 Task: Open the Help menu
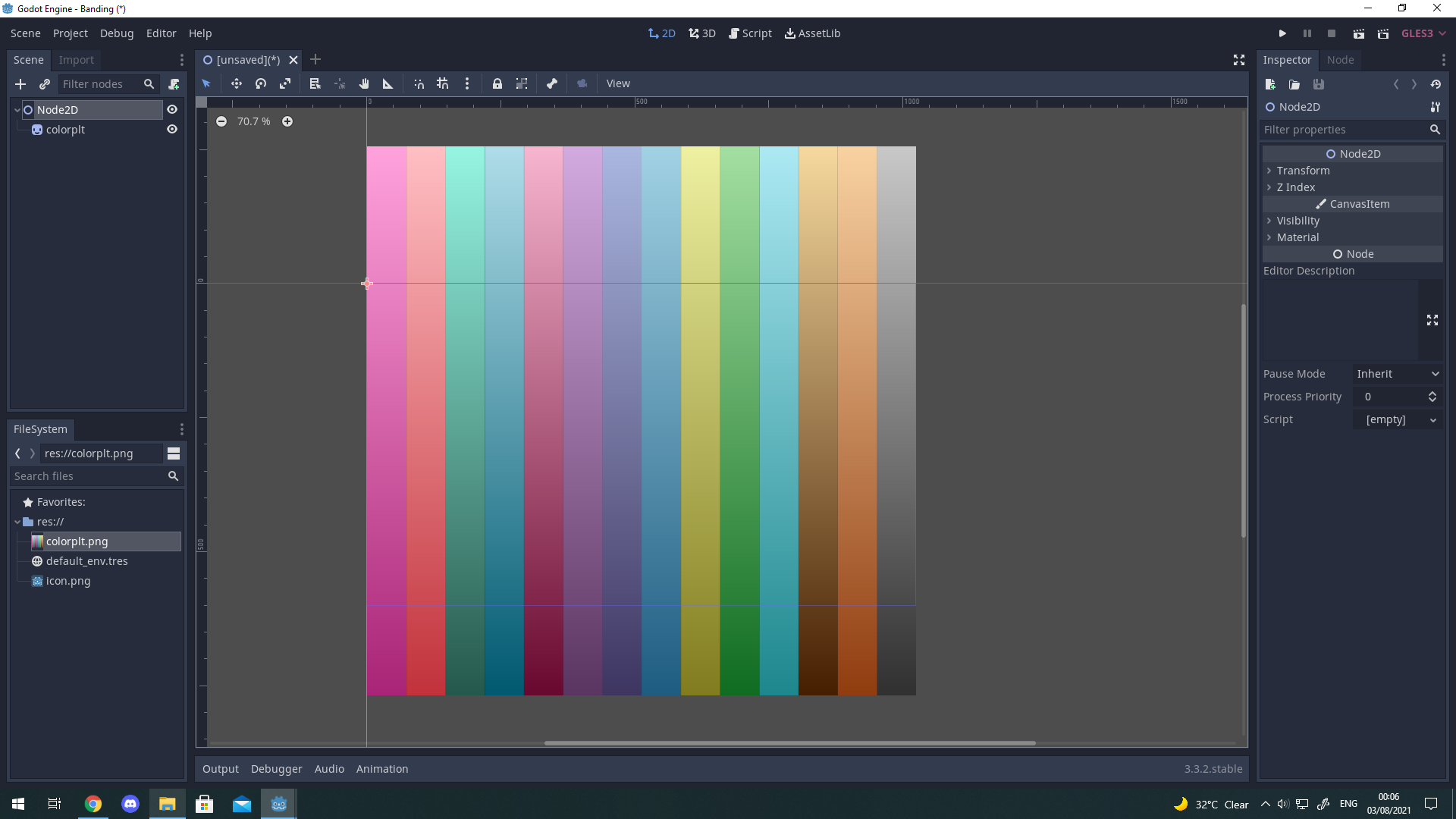(200, 33)
